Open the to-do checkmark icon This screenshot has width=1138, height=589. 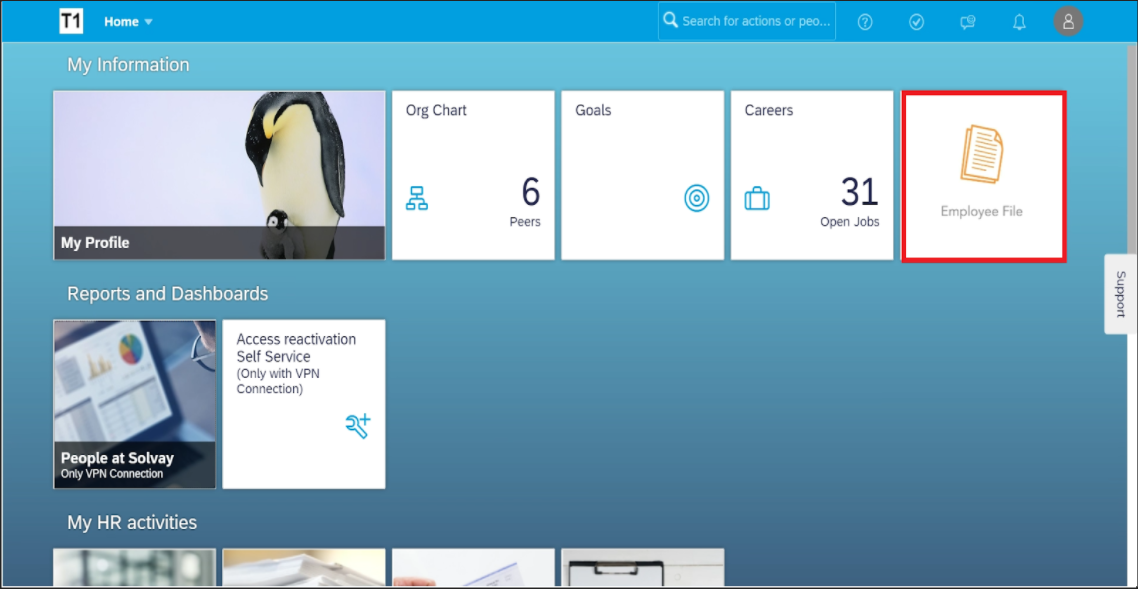916,22
